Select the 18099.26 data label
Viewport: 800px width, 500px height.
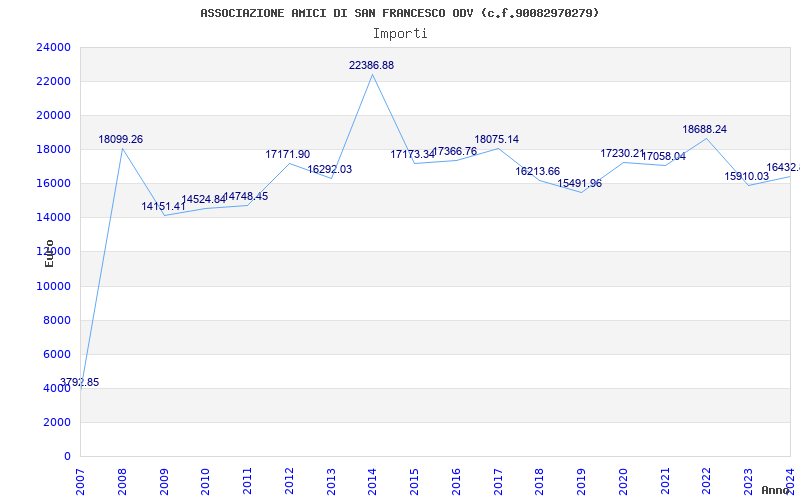(x=120, y=139)
